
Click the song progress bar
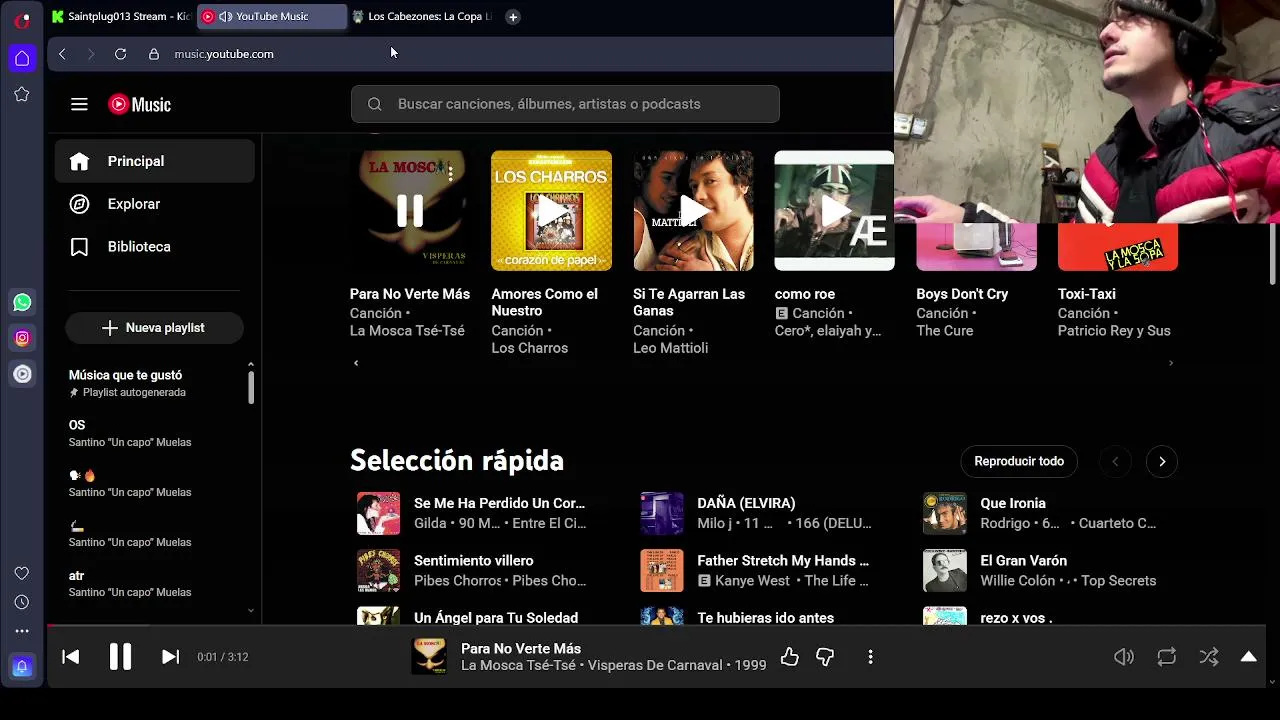(656, 627)
